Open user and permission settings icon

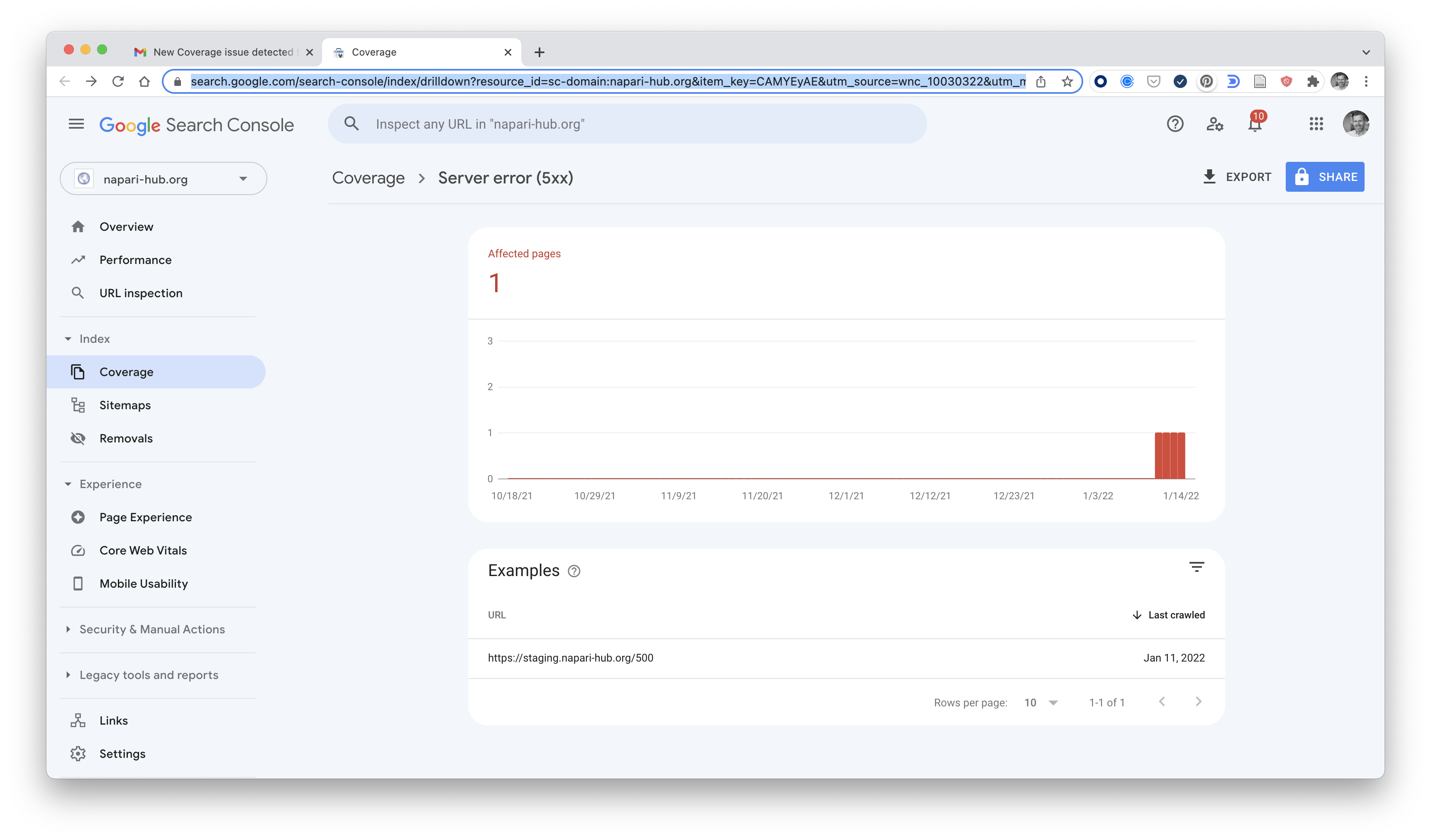coord(1215,124)
